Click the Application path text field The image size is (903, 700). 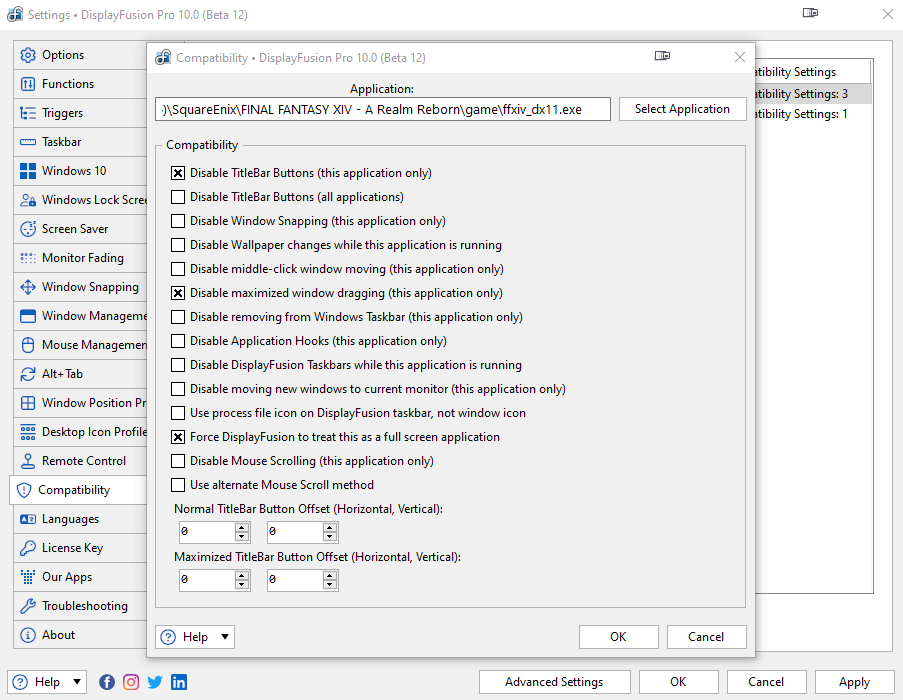[383, 109]
